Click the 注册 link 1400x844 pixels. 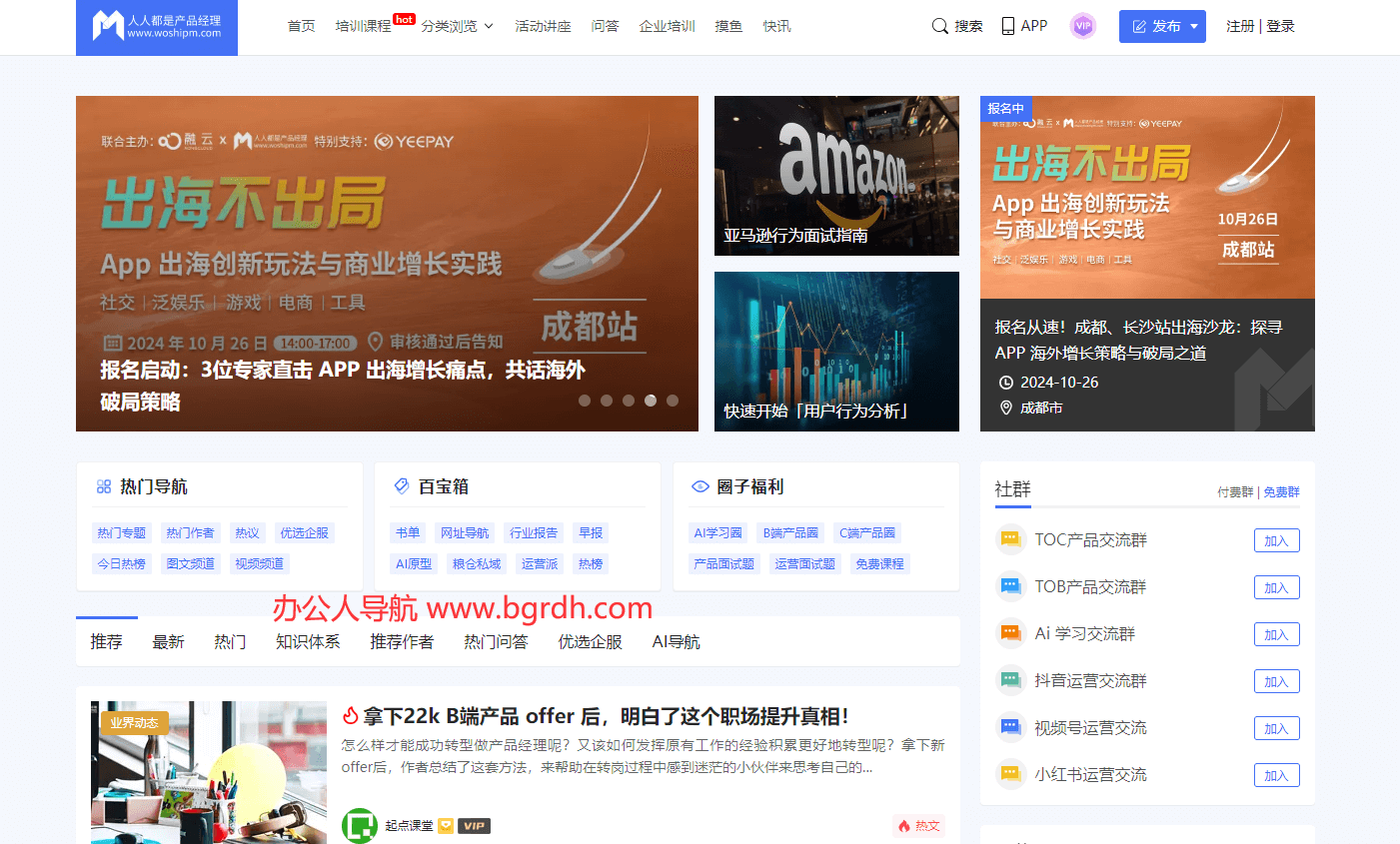pos(1239,25)
